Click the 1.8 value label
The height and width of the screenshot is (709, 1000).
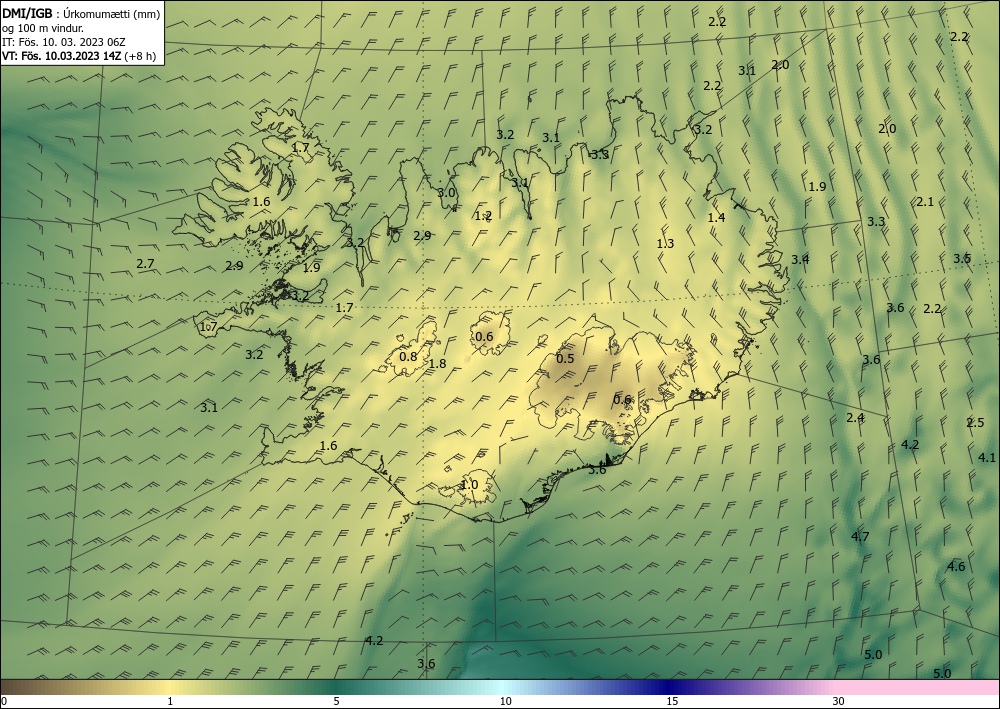[438, 364]
